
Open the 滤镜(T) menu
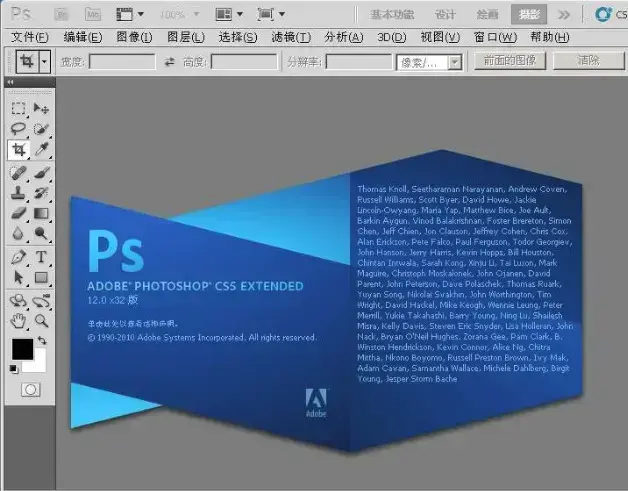(x=291, y=37)
